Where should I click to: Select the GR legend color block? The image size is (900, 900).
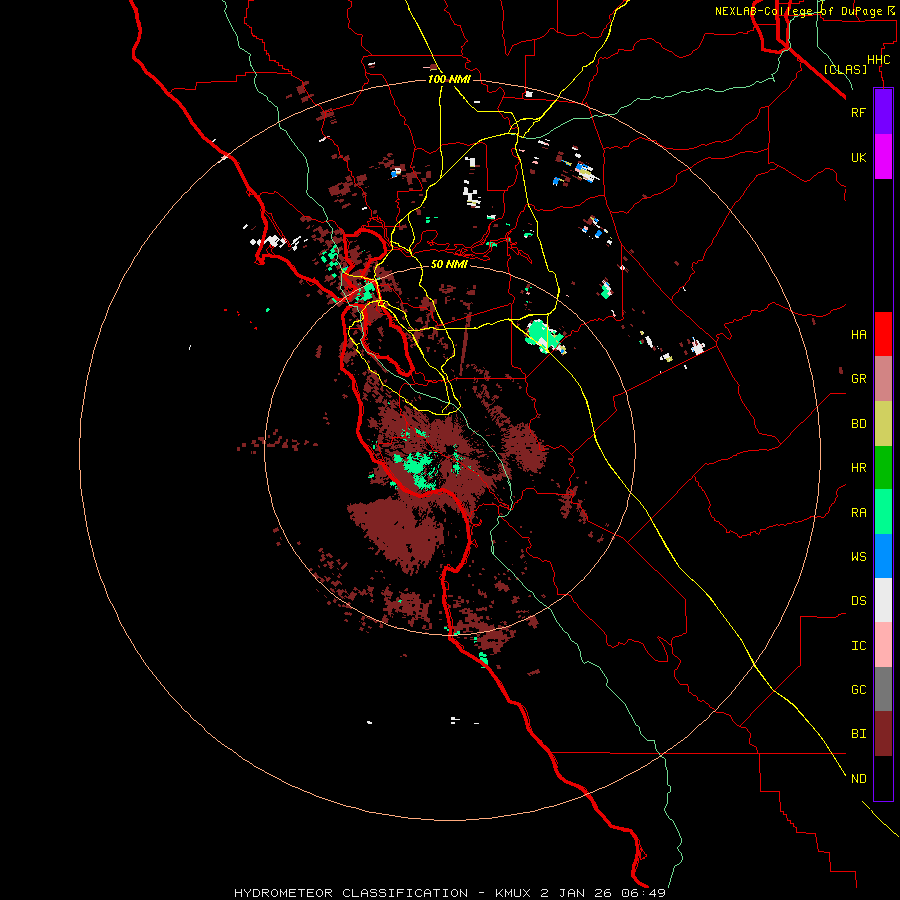(883, 379)
